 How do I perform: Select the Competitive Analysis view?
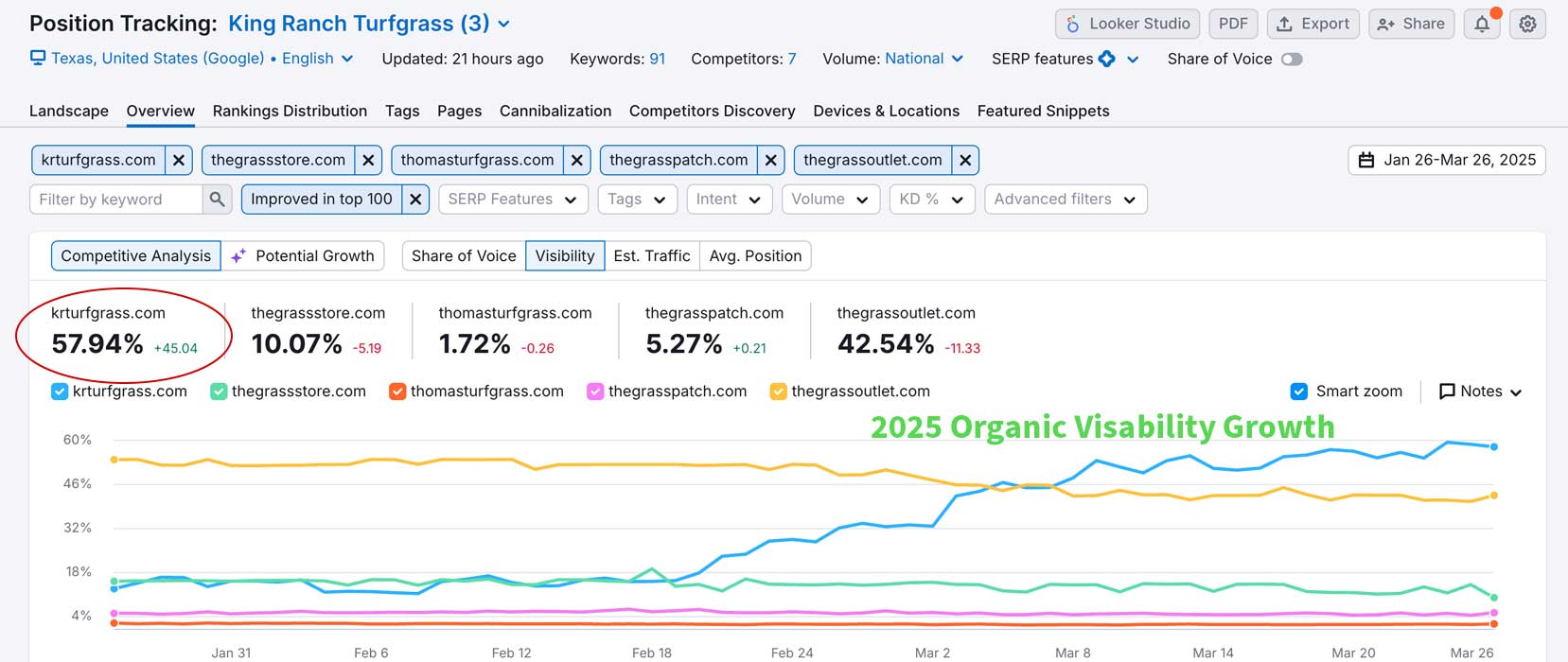coord(136,255)
